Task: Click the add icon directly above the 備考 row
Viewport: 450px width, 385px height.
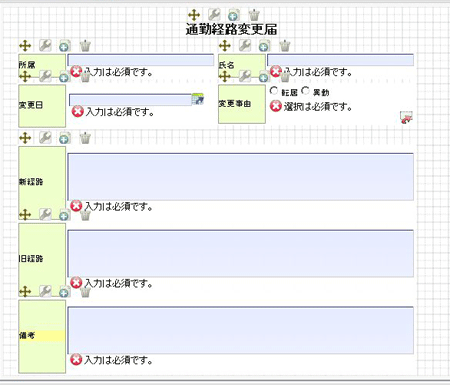Action: coord(65,292)
